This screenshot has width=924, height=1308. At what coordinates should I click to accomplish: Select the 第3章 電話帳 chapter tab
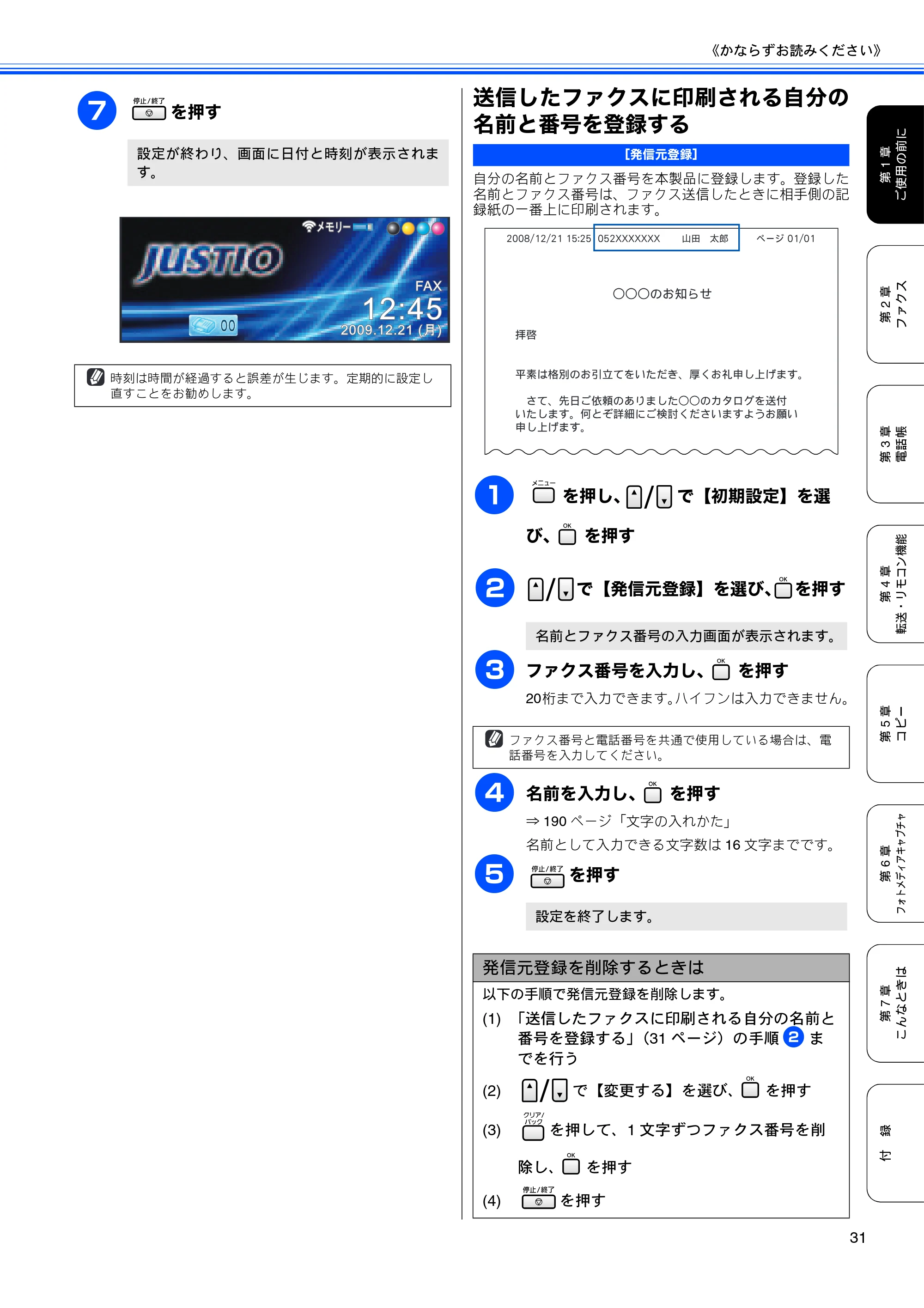[895, 444]
